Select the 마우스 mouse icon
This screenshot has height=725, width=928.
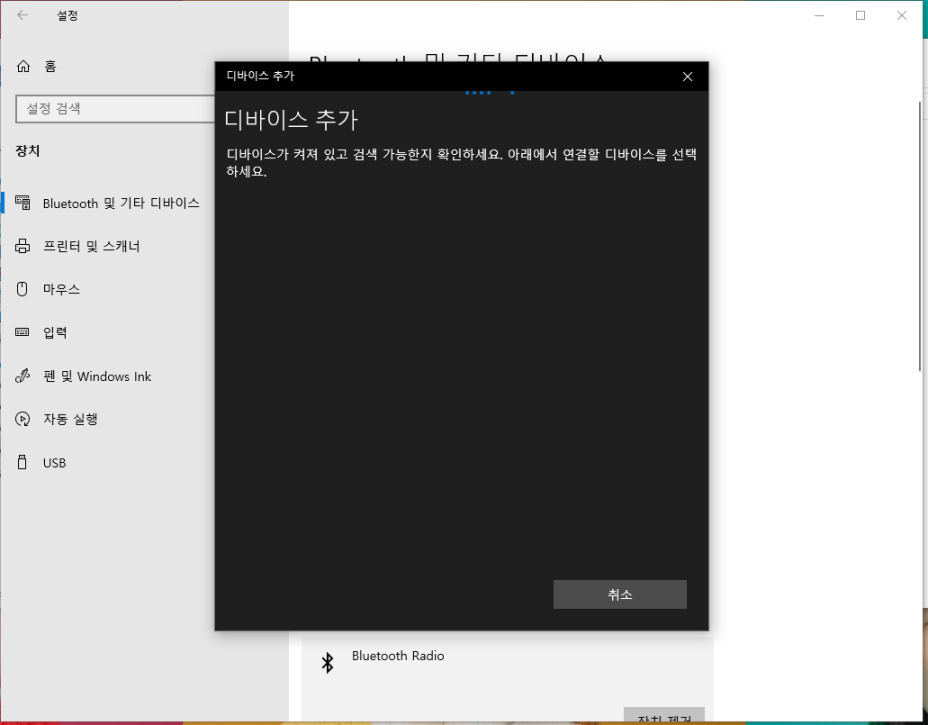(x=22, y=289)
